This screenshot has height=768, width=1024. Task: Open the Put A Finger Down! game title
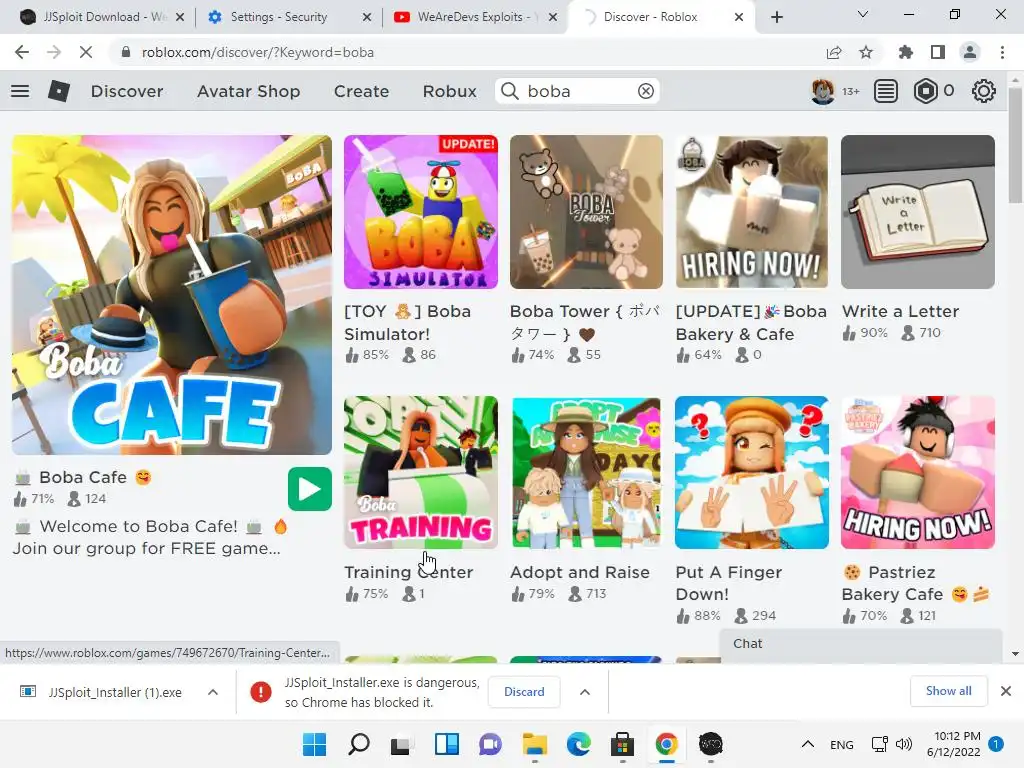[x=728, y=583]
